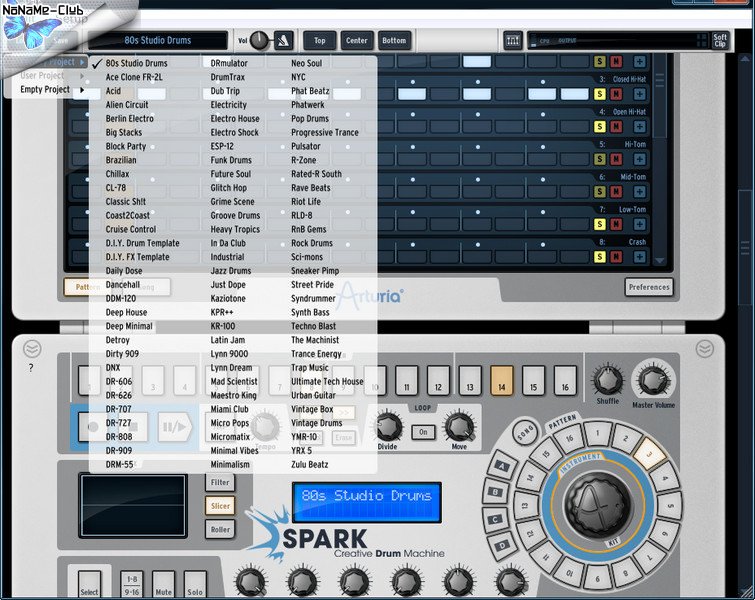Choose Vintage Drums from the project menu
Viewport: 755px width, 600px height.
[316, 423]
